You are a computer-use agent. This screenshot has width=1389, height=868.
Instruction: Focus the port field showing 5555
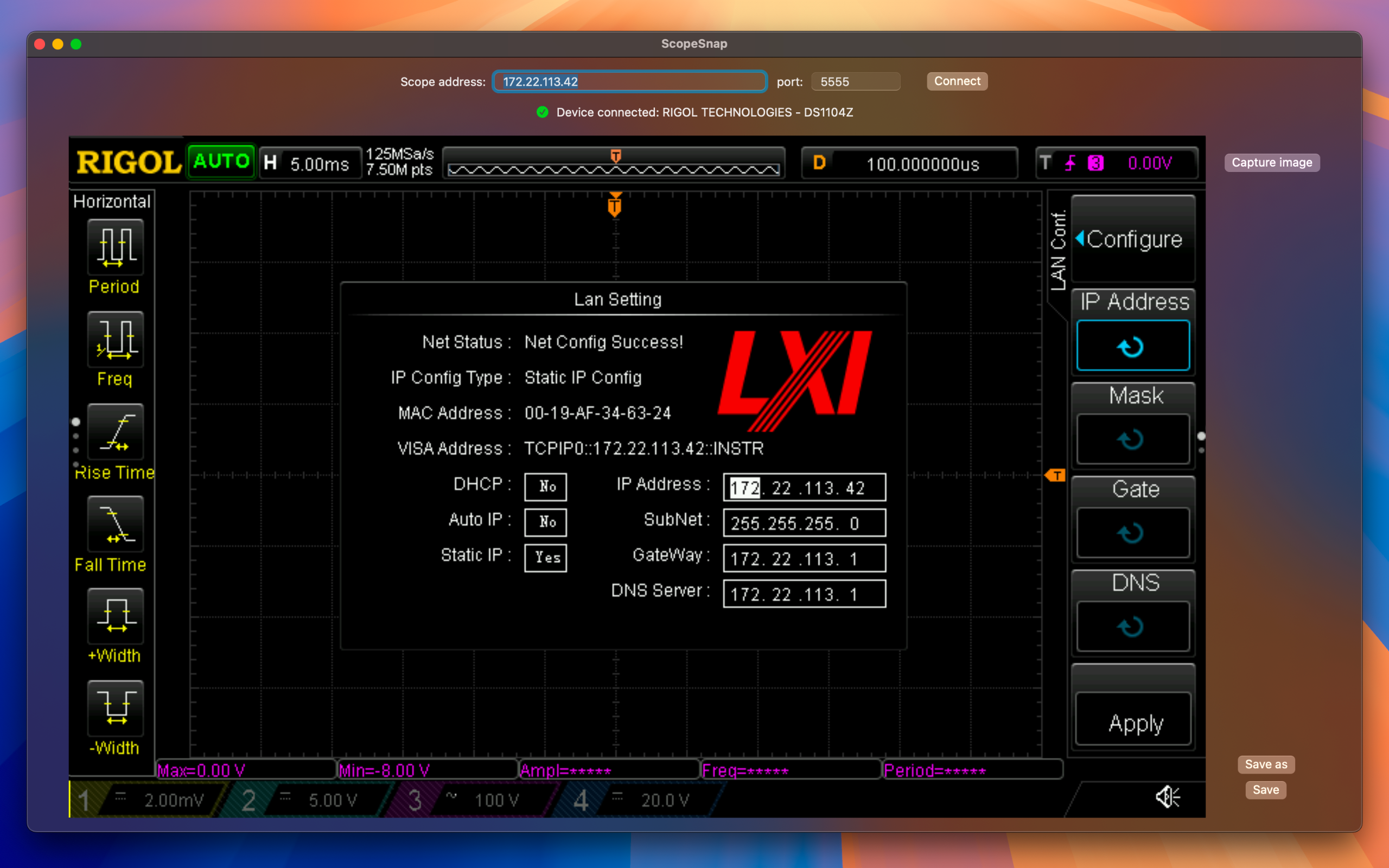(855, 81)
